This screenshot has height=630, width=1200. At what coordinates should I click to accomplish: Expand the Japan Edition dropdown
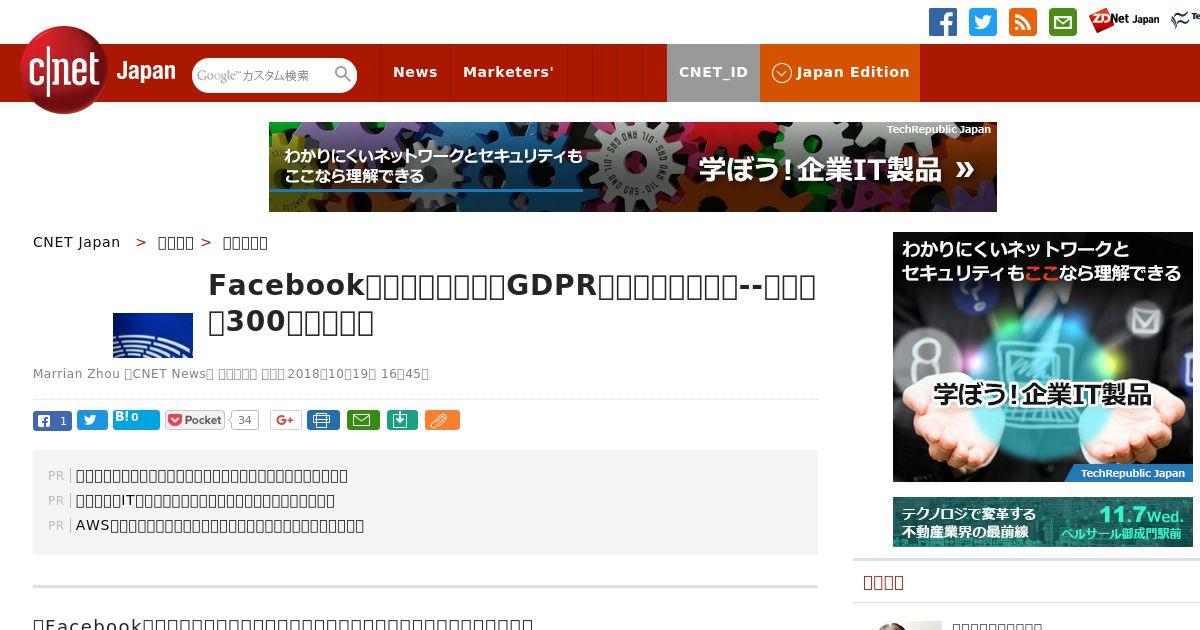(840, 72)
